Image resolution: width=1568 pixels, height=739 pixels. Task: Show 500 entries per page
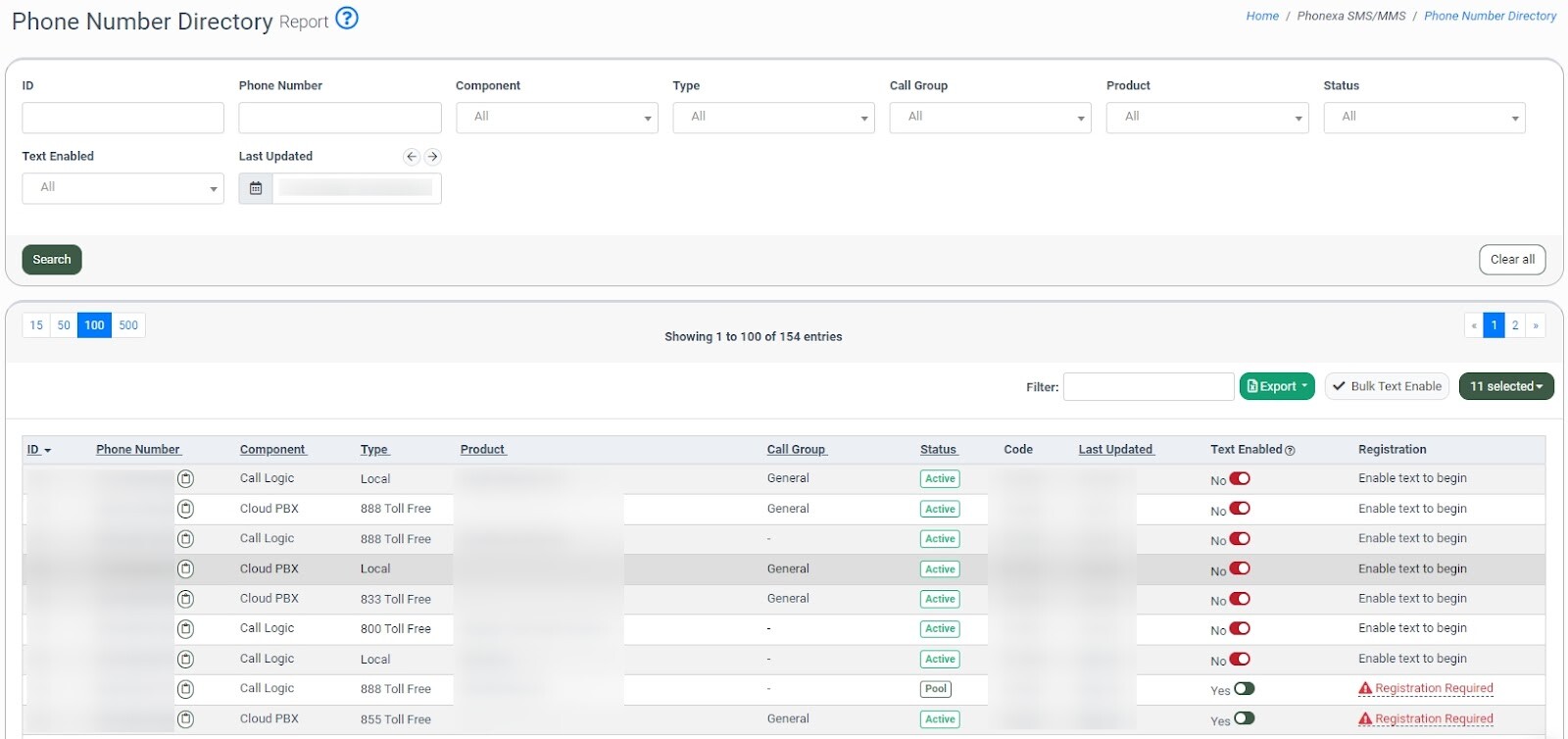click(128, 325)
